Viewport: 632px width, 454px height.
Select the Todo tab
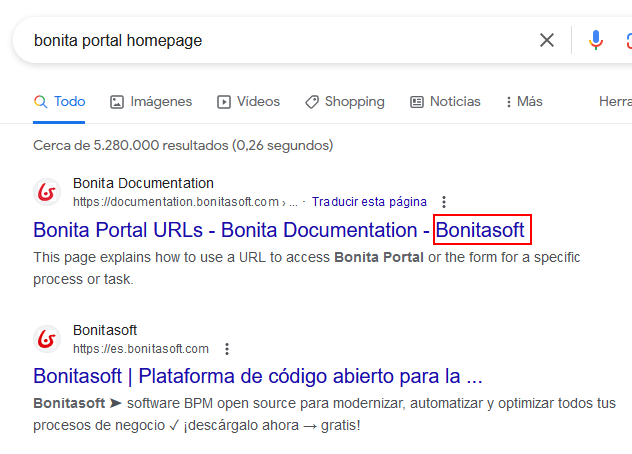point(59,102)
